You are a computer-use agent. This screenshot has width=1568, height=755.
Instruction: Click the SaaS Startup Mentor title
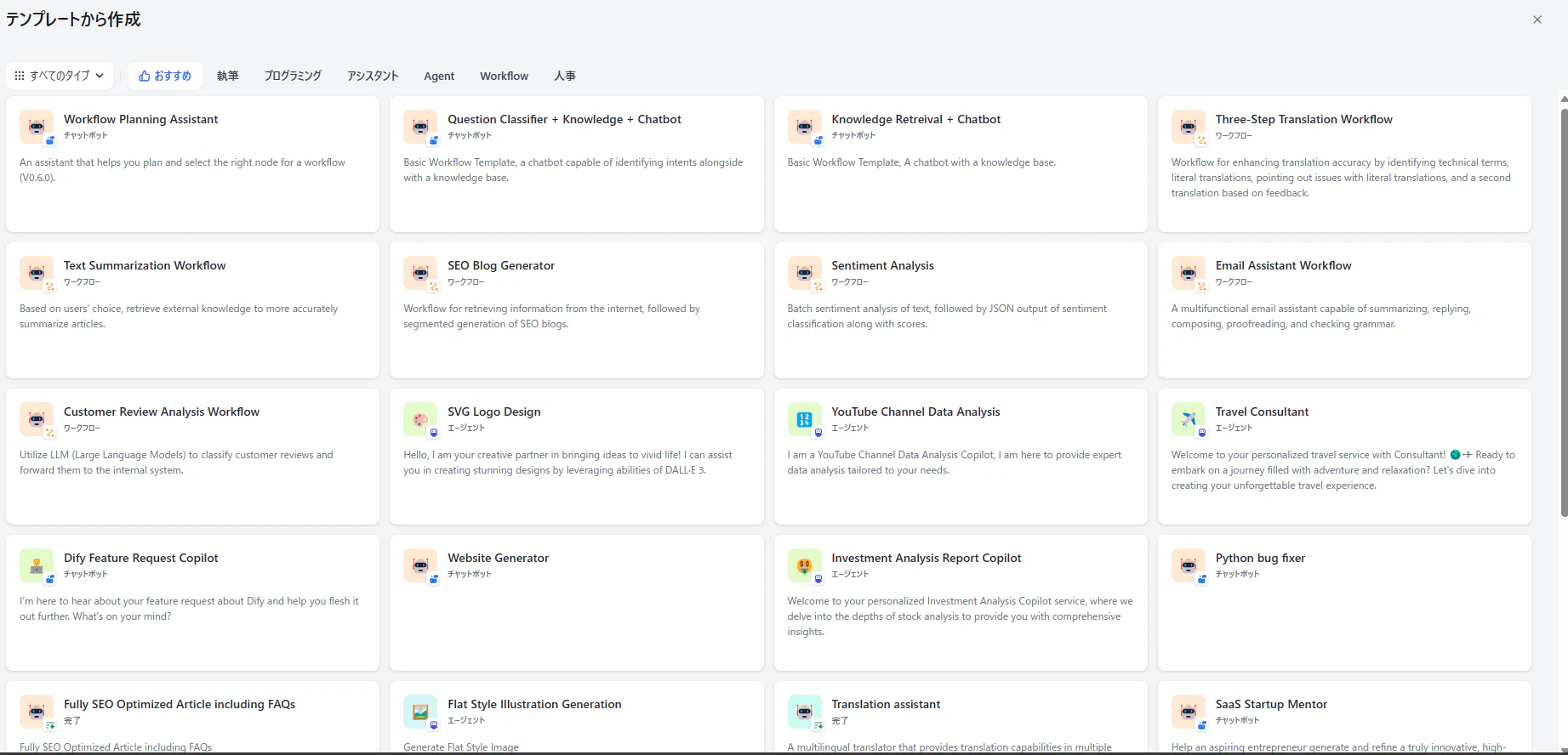(1271, 704)
